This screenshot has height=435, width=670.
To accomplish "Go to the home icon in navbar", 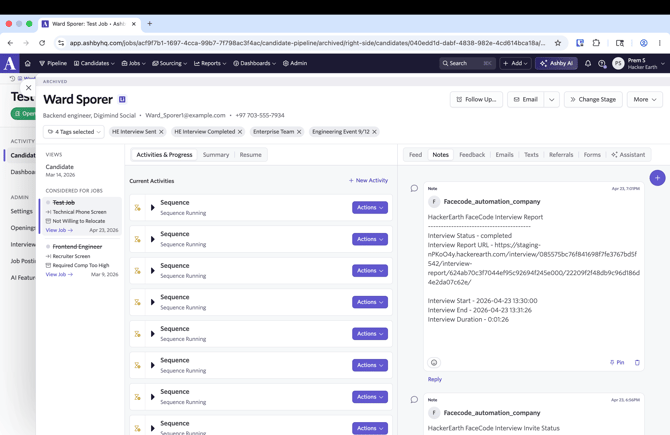I will 28,63.
